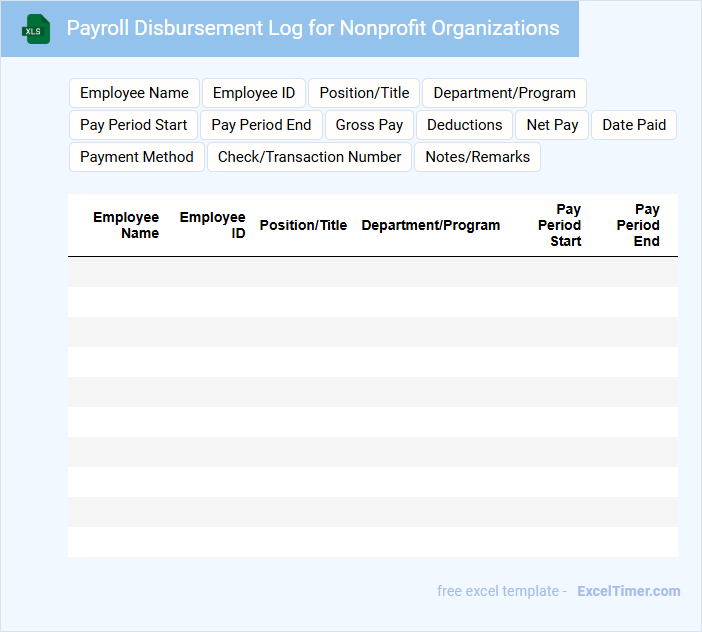The width and height of the screenshot is (702, 632).
Task: Click the green XLS file icon
Action: (36, 29)
